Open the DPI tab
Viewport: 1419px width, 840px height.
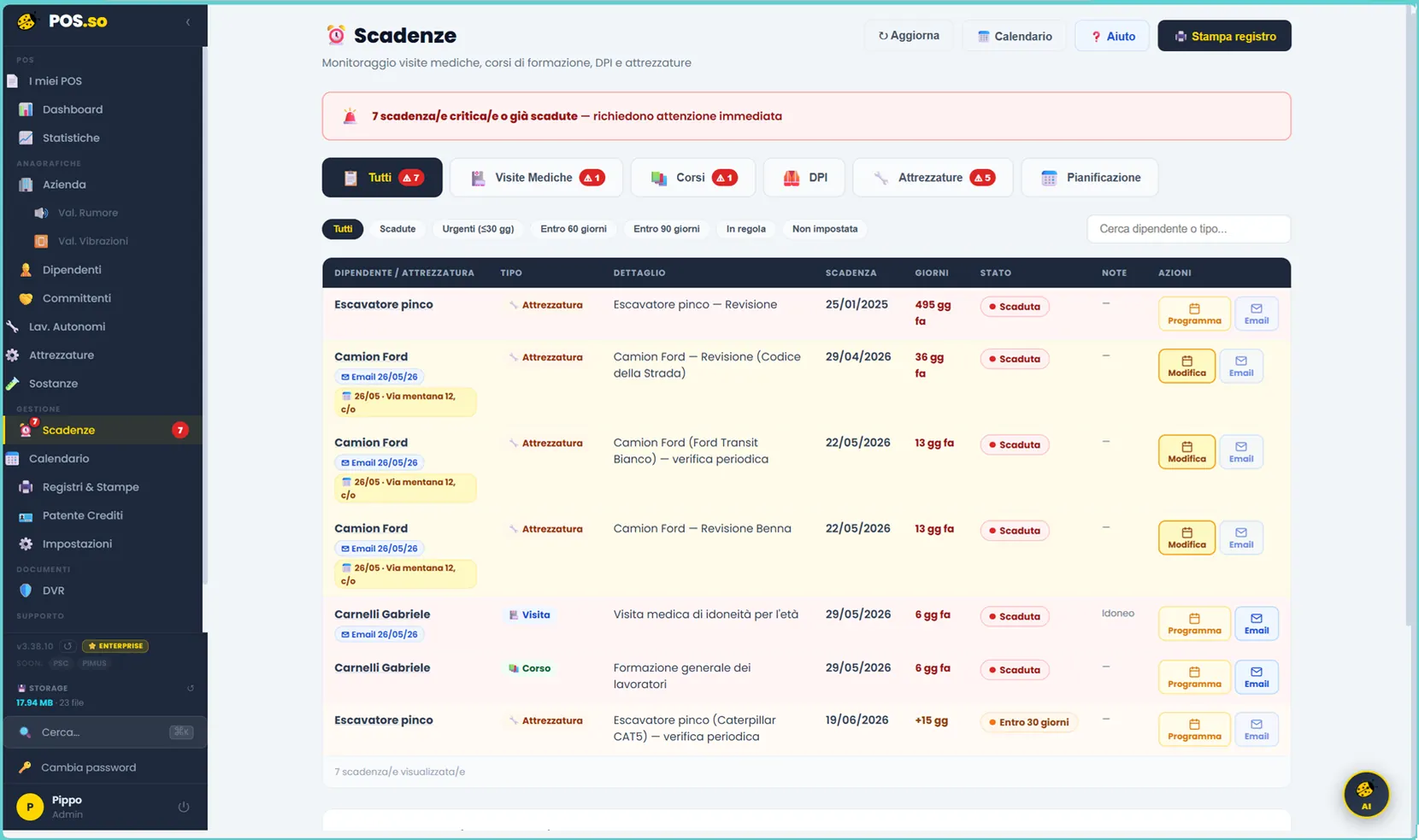point(804,178)
